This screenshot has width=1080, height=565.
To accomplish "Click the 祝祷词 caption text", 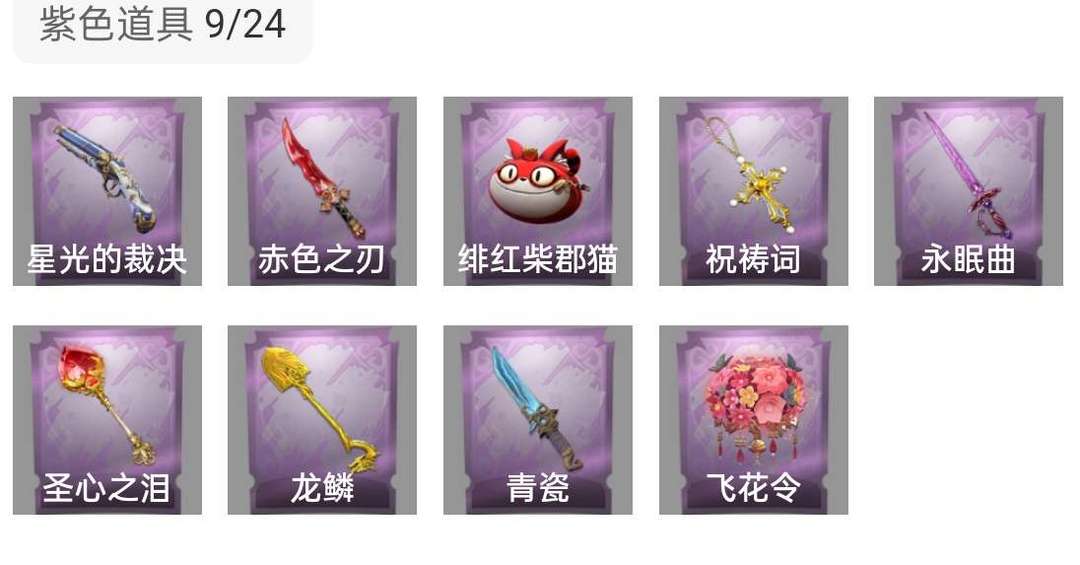I will click(753, 260).
